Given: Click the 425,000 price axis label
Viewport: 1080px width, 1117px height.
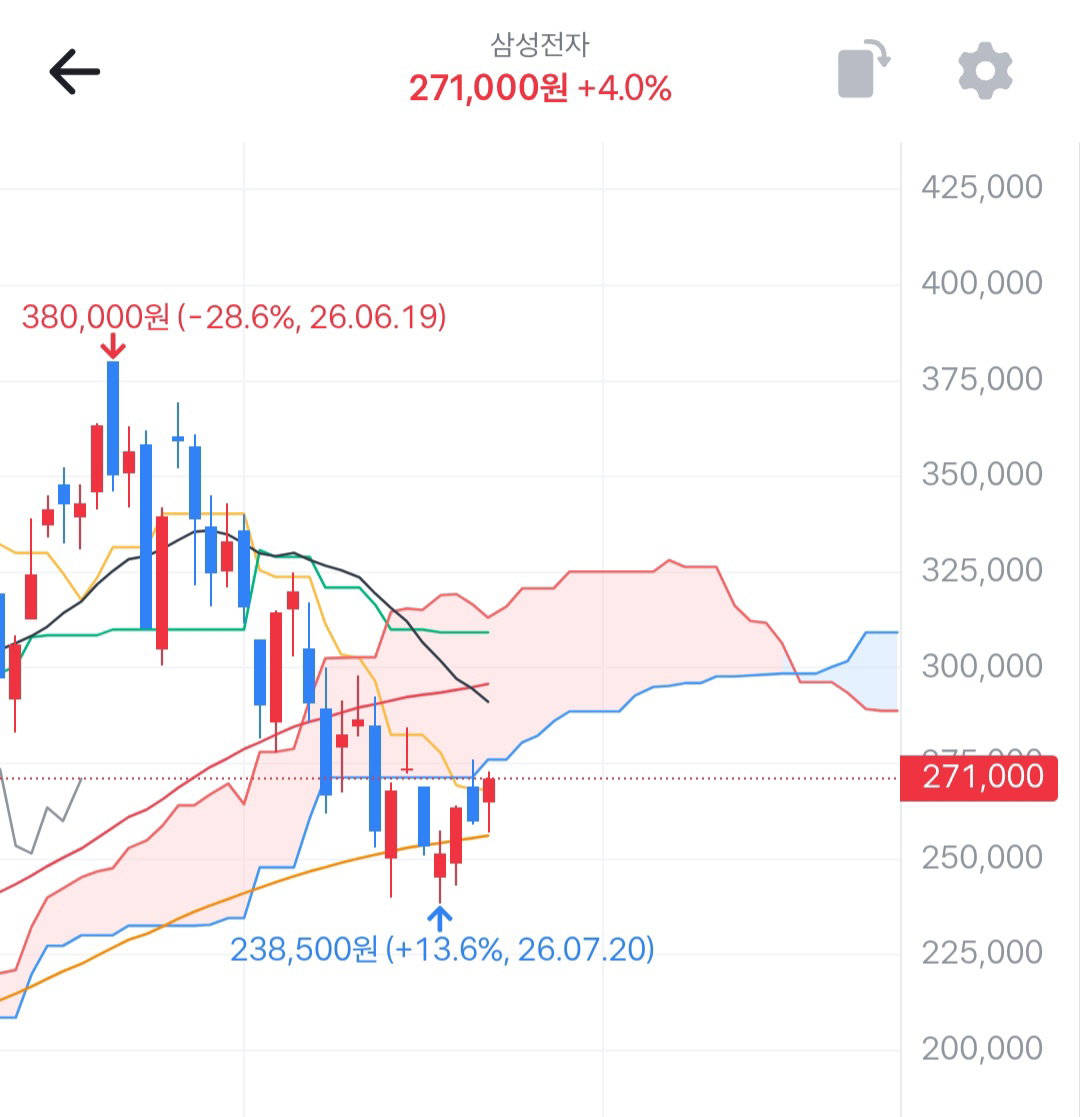Looking at the screenshot, I should (x=982, y=187).
